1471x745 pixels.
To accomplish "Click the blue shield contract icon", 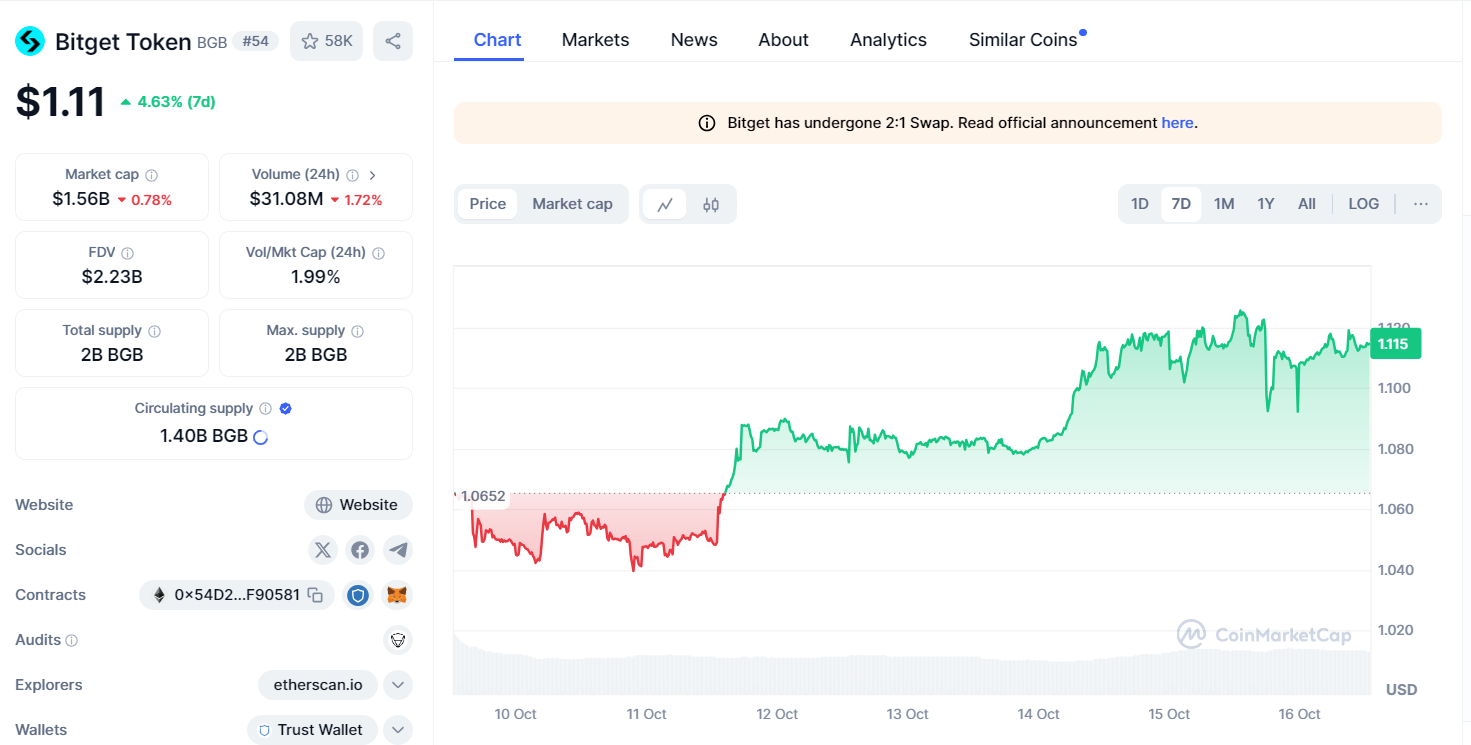I will pyautogui.click(x=358, y=595).
